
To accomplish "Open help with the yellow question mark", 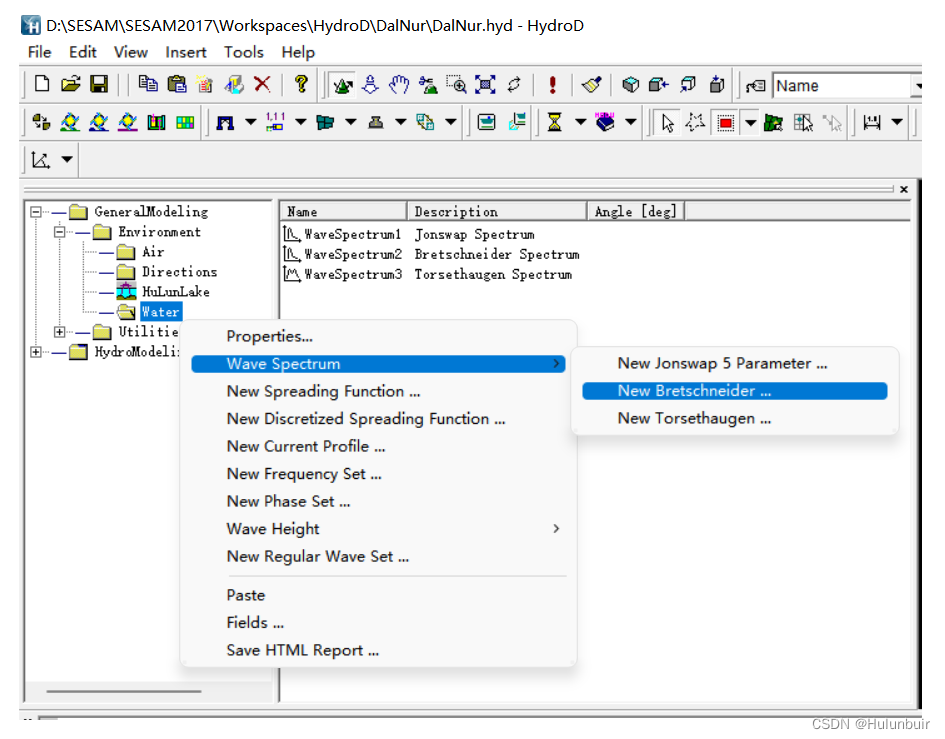I will pyautogui.click(x=301, y=84).
